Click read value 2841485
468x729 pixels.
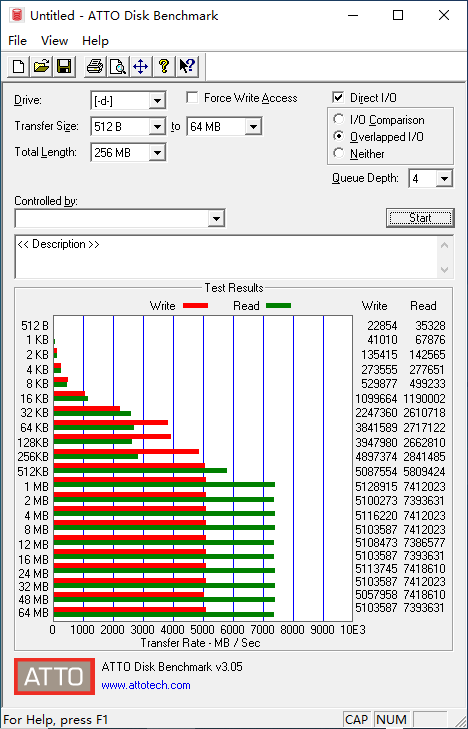[424, 457]
